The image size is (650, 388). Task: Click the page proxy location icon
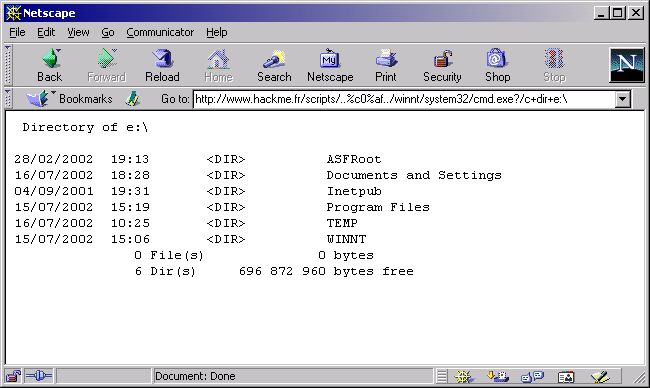click(x=133, y=99)
